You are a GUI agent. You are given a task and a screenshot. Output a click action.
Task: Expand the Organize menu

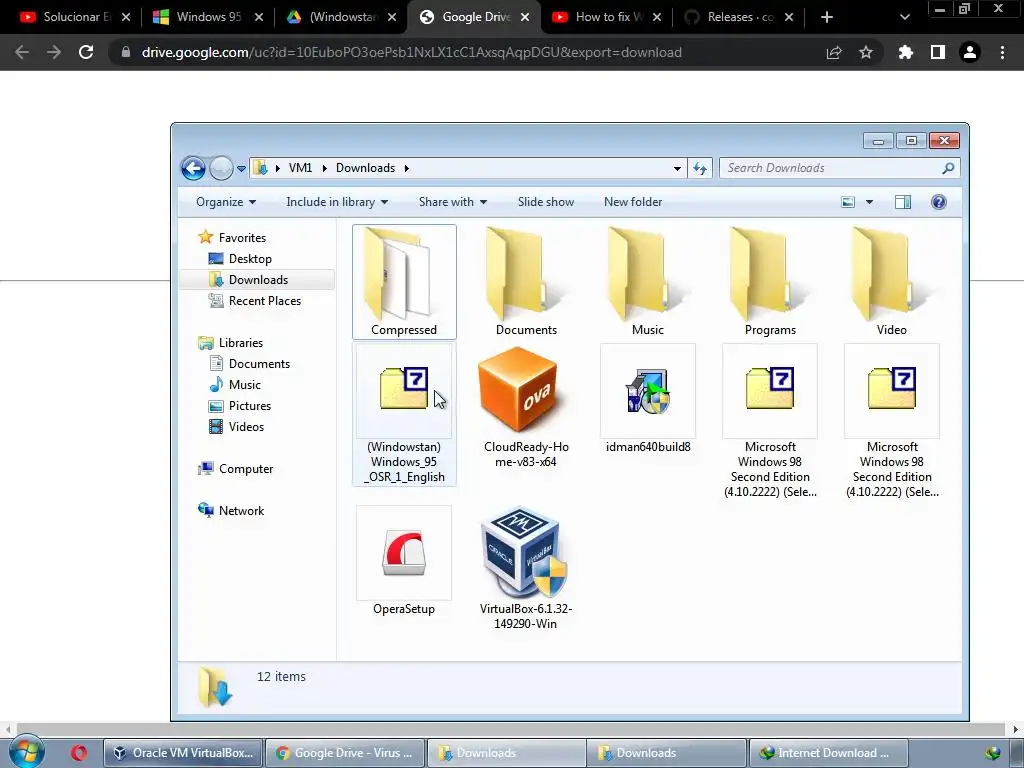(x=226, y=202)
